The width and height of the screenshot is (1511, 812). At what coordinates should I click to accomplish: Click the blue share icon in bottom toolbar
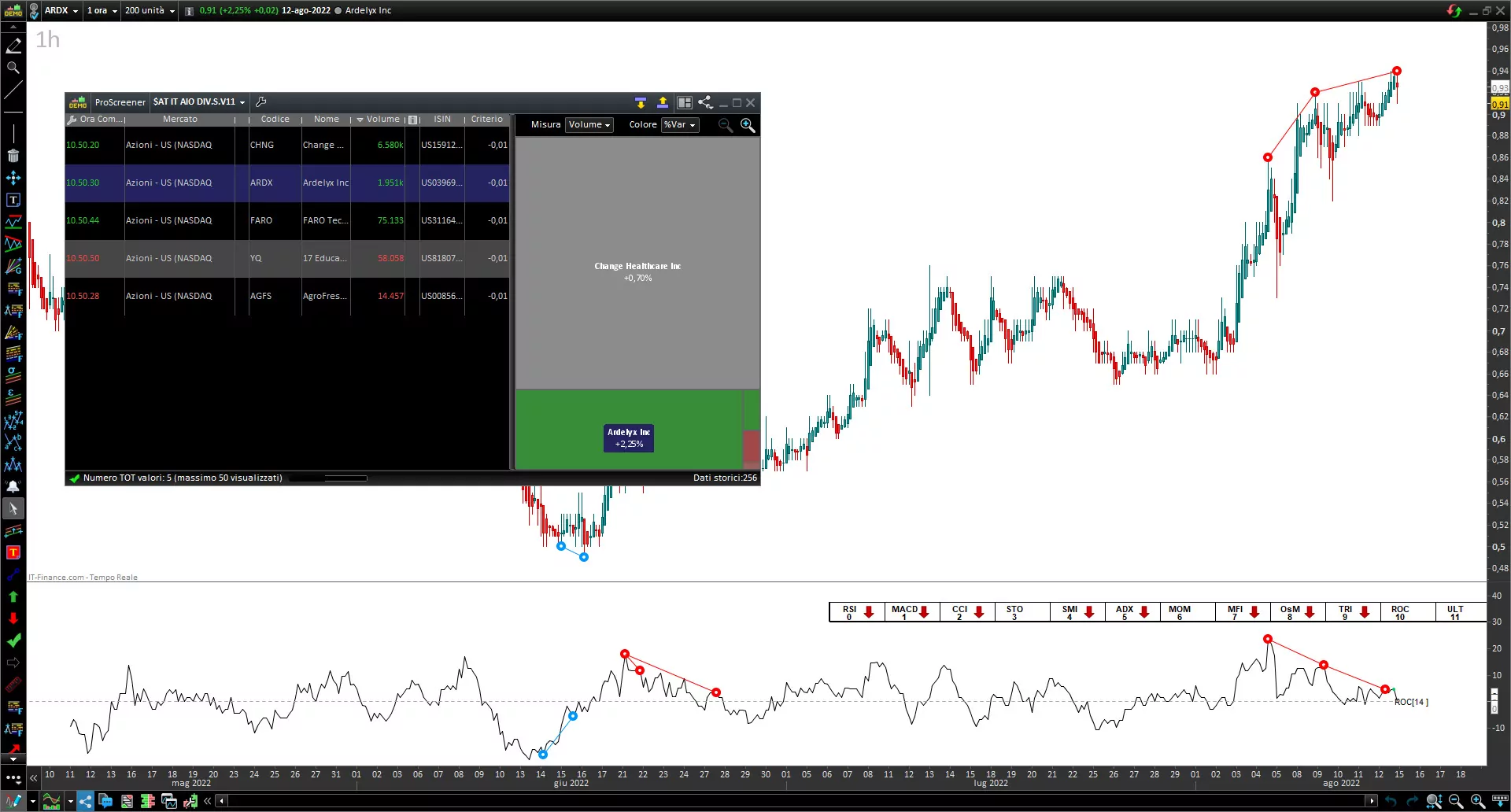[x=86, y=801]
